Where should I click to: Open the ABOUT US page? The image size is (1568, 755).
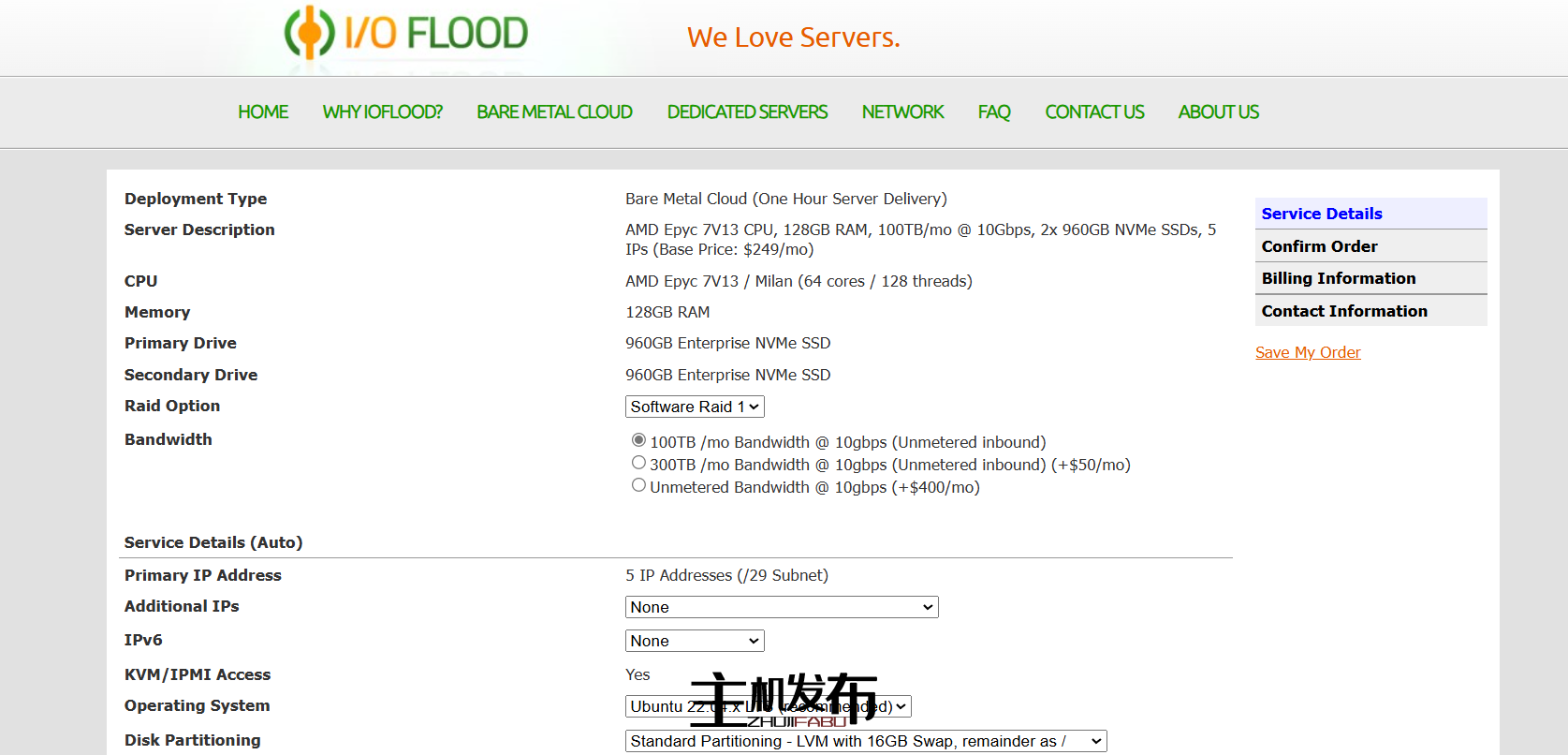click(1218, 112)
